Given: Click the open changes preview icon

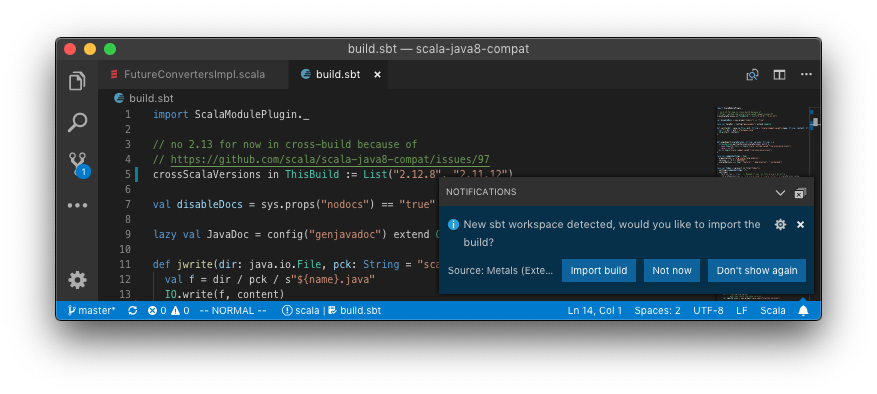Looking at the screenshot, I should point(752,74).
